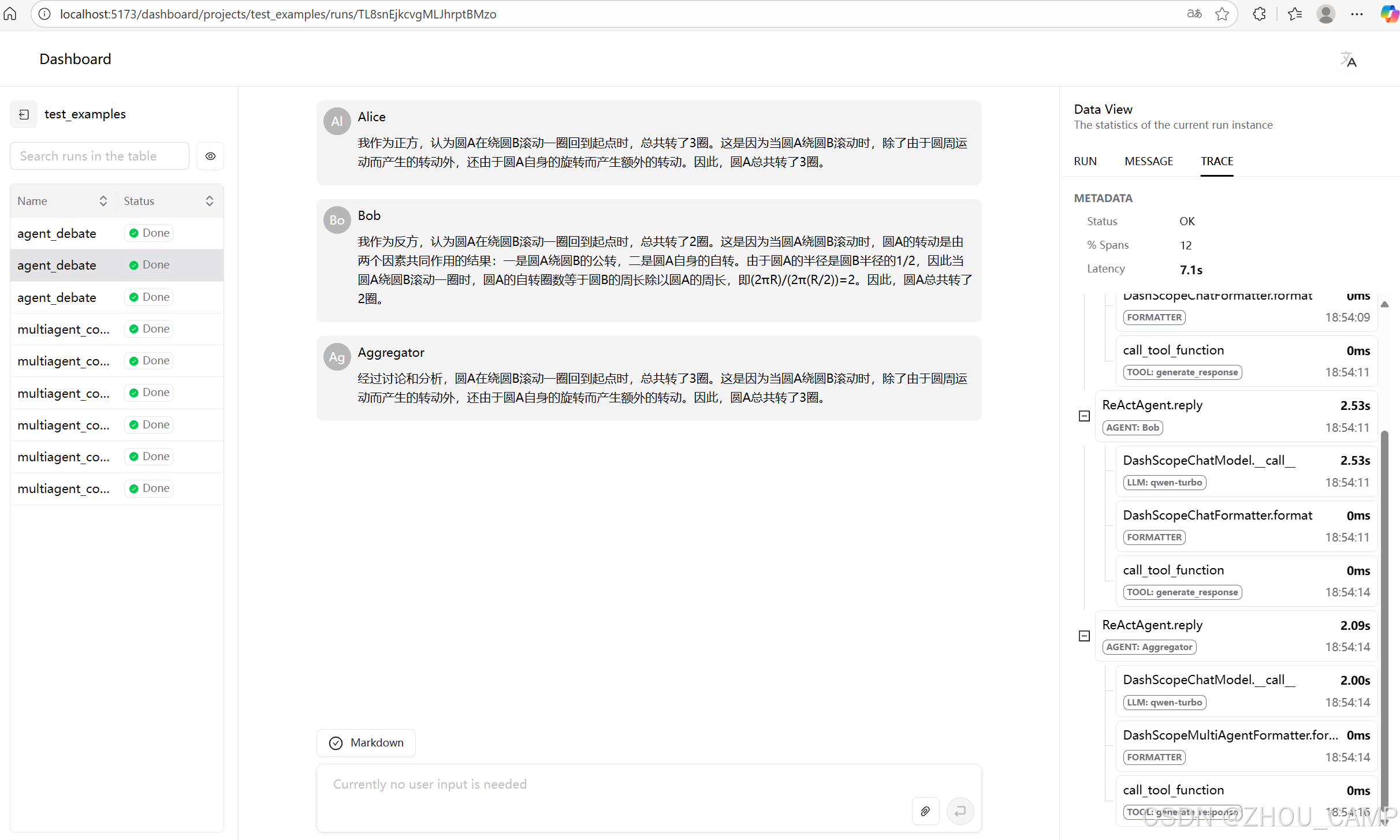
Task: Open the Dashboard link in header
Action: tap(75, 59)
